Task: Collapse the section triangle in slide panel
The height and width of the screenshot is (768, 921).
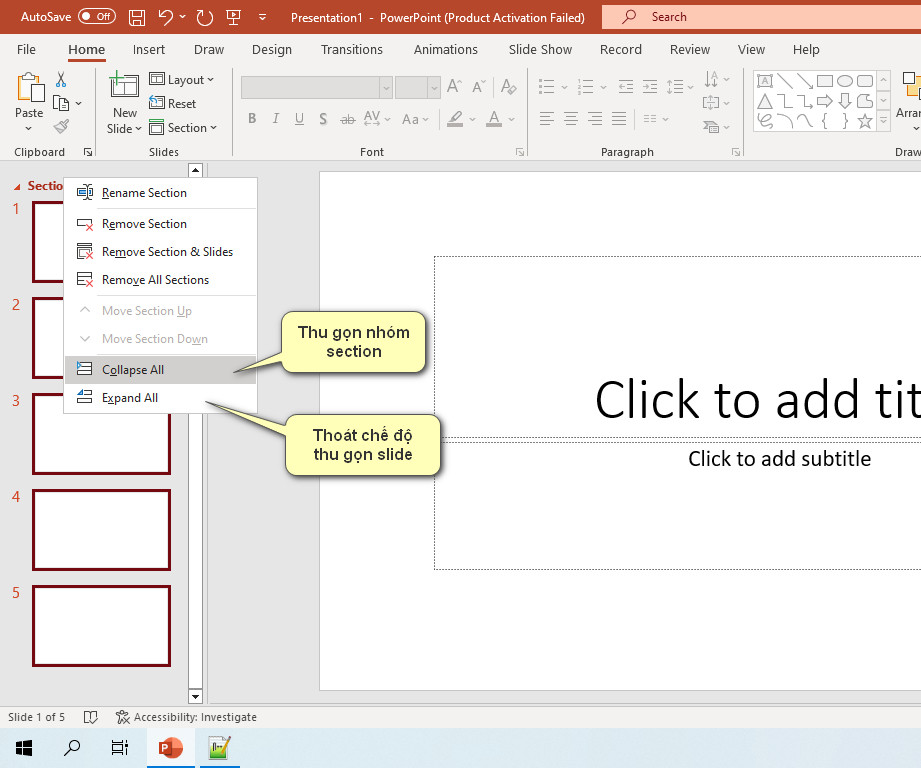Action: click(17, 186)
